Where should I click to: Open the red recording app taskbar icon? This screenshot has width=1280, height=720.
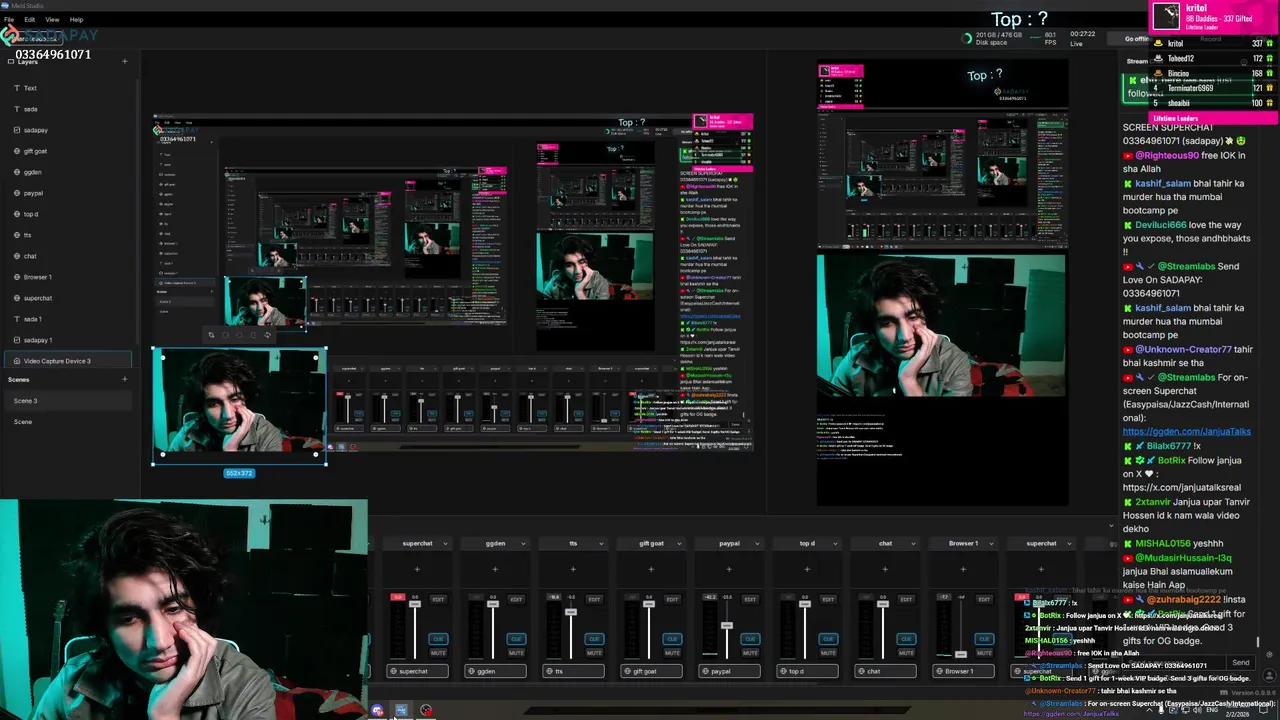tap(426, 711)
